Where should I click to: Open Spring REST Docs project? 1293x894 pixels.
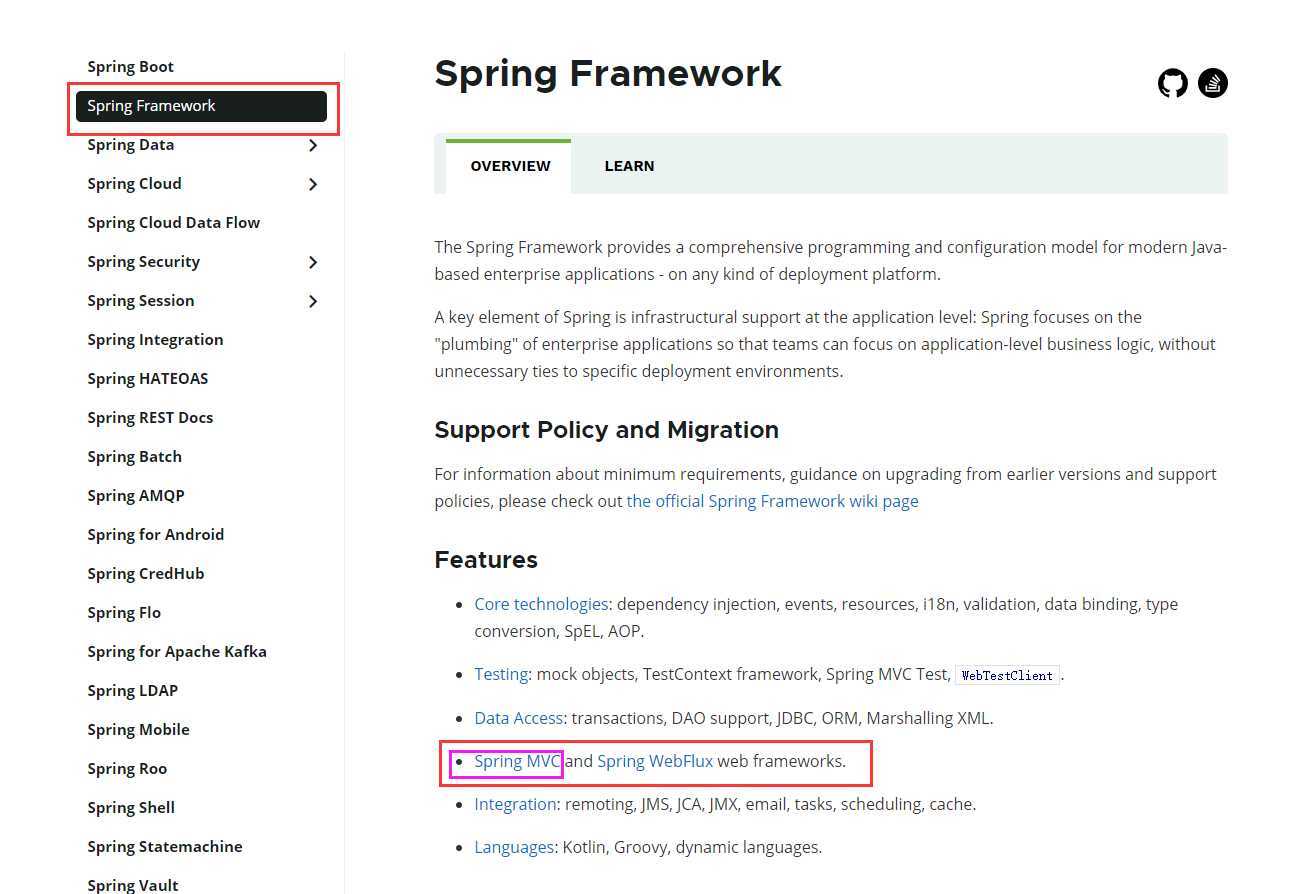tap(150, 418)
